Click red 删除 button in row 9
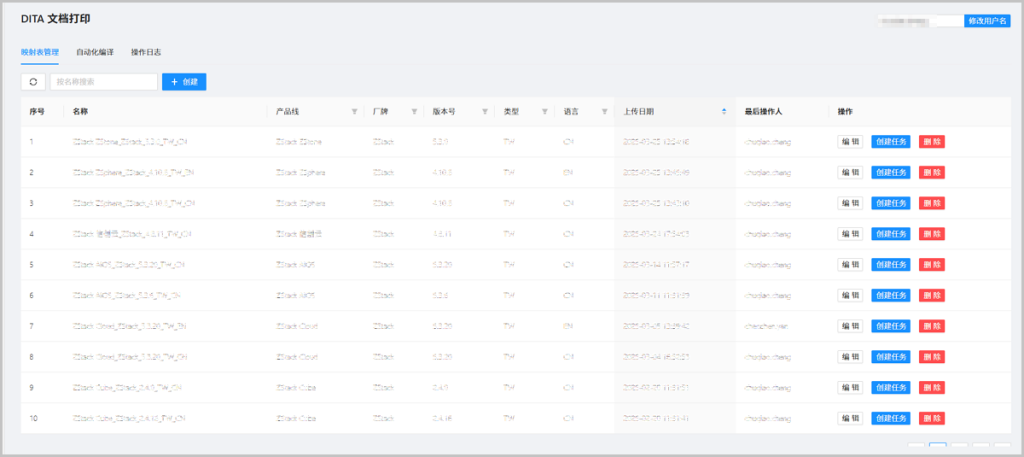Viewport: 1024px width, 457px height. coord(932,387)
